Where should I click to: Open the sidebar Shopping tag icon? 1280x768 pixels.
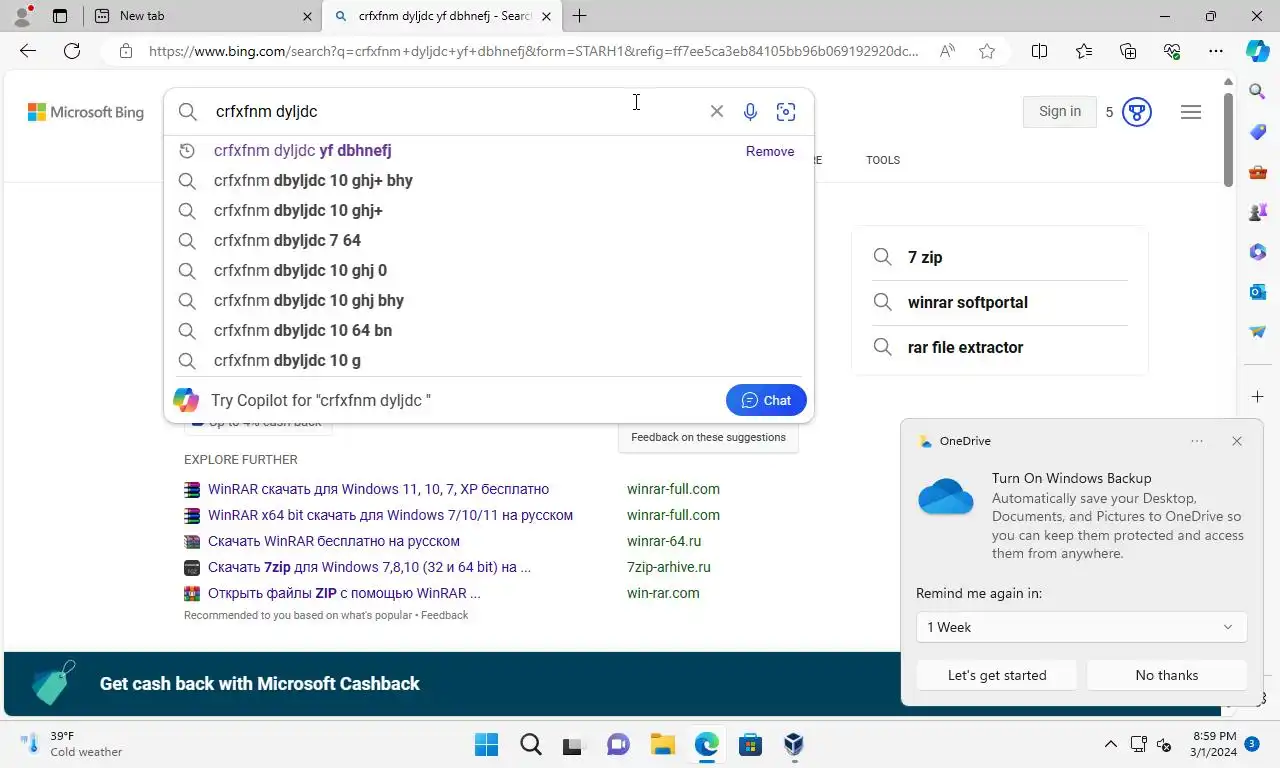1258,132
